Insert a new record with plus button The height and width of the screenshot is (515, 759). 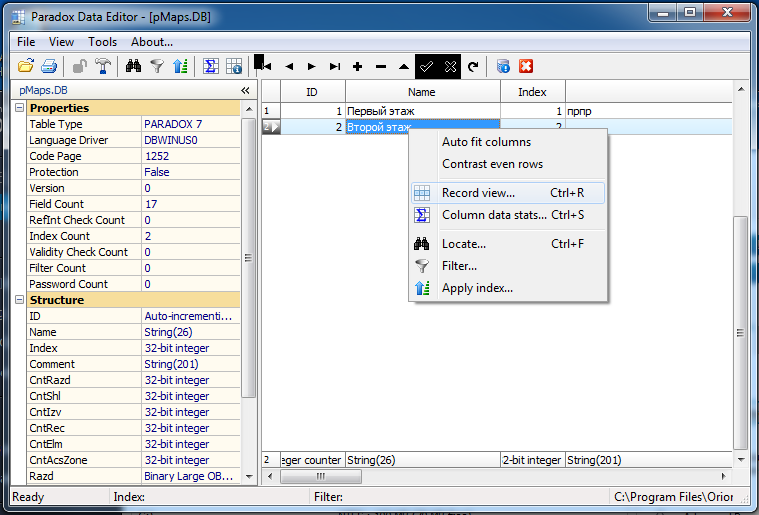pyautogui.click(x=358, y=66)
